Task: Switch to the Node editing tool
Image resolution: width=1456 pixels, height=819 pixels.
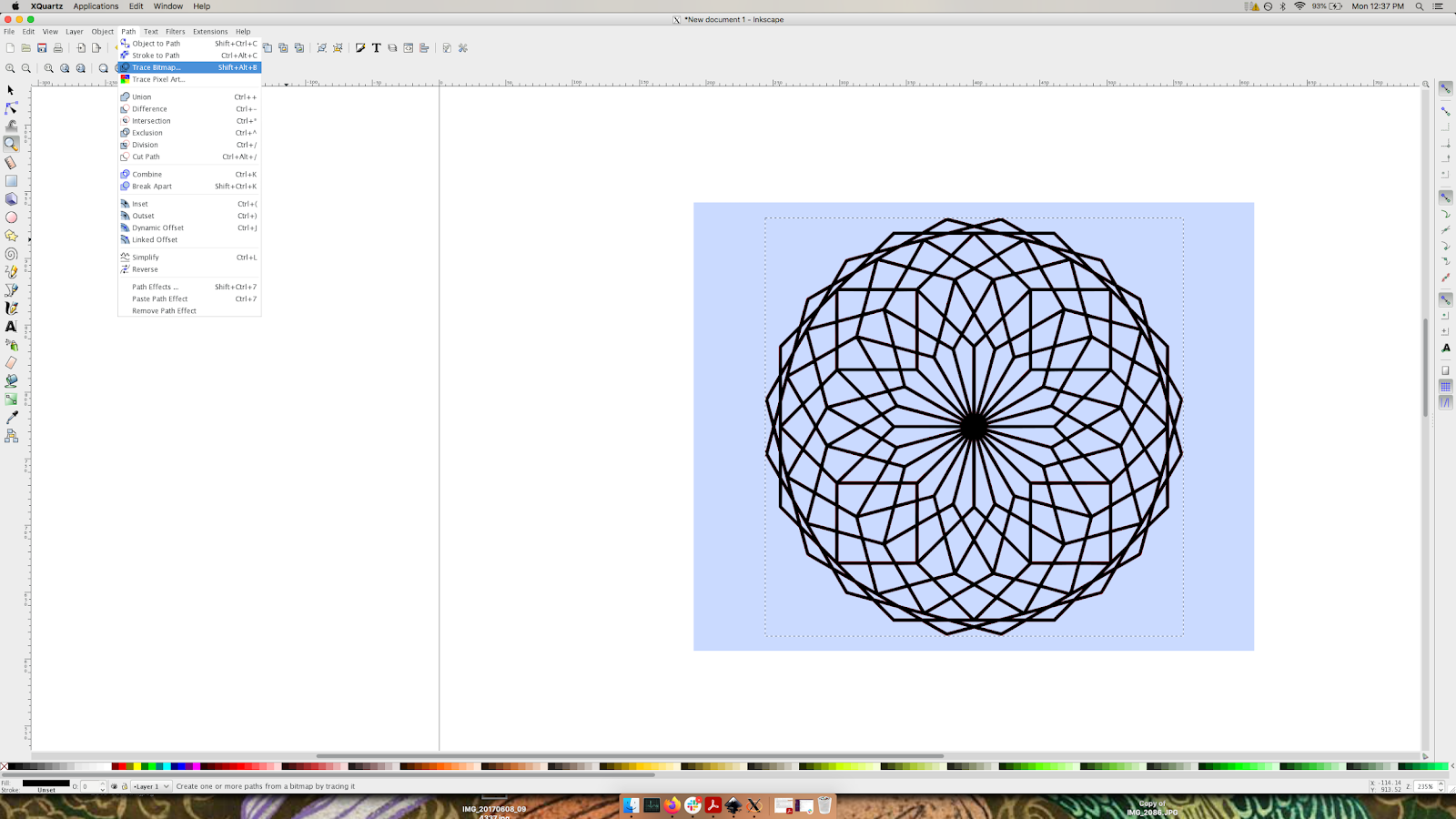Action: 11,108
